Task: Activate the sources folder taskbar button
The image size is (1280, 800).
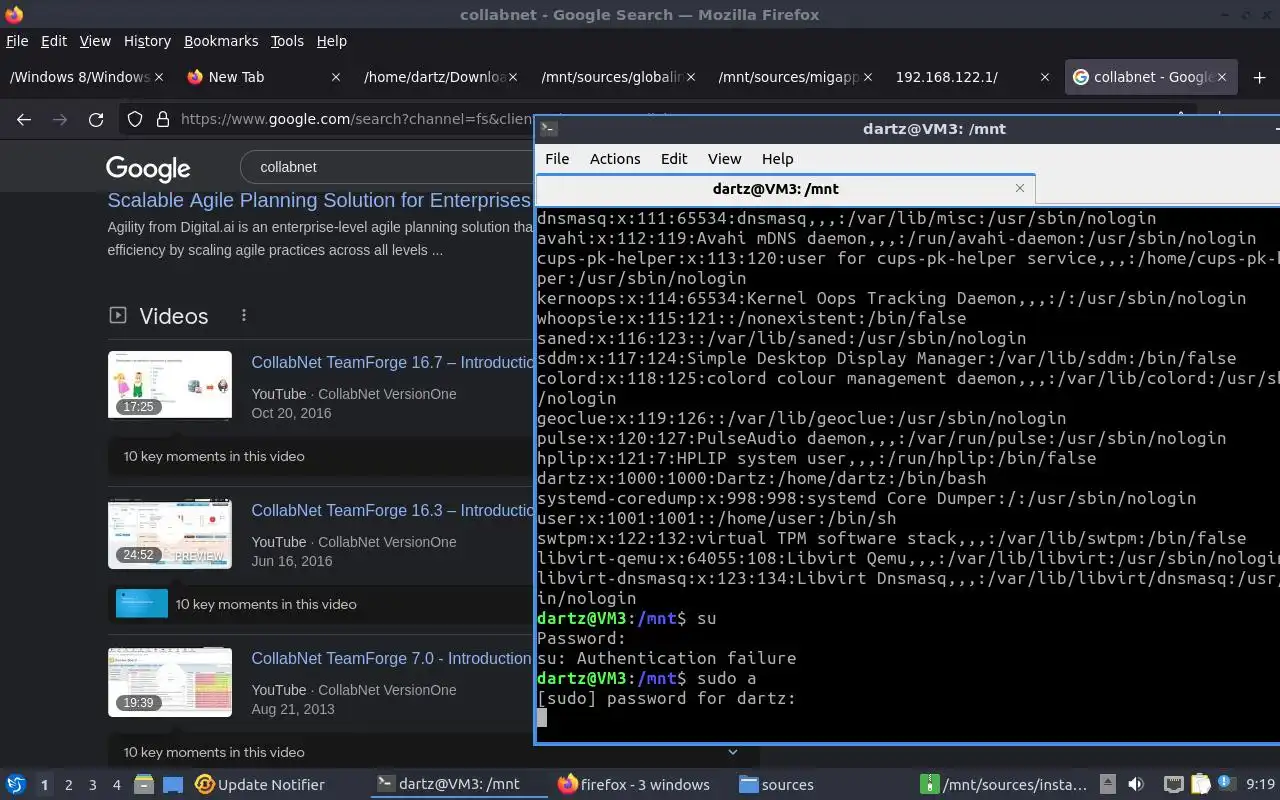Action: [776, 785]
